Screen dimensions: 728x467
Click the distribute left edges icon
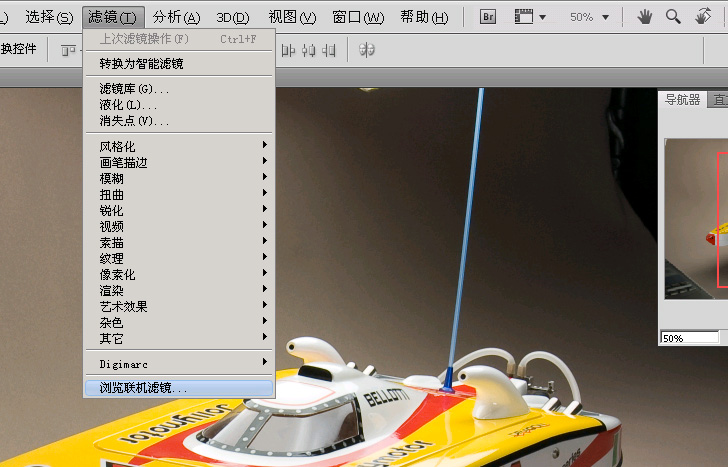point(288,50)
